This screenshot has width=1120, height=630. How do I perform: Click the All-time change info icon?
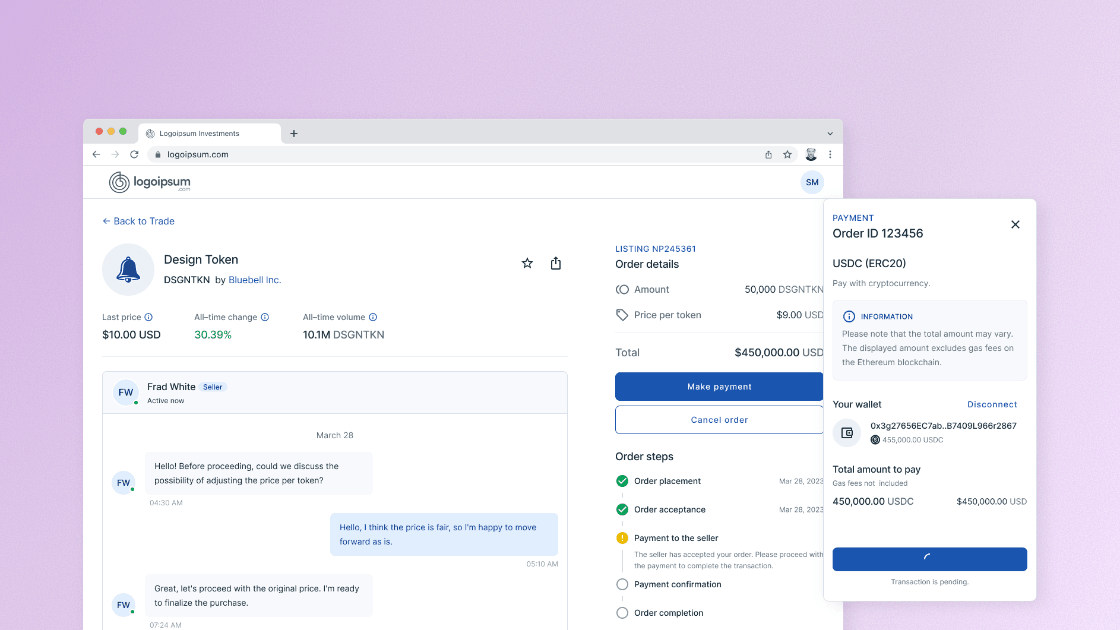pos(265,317)
